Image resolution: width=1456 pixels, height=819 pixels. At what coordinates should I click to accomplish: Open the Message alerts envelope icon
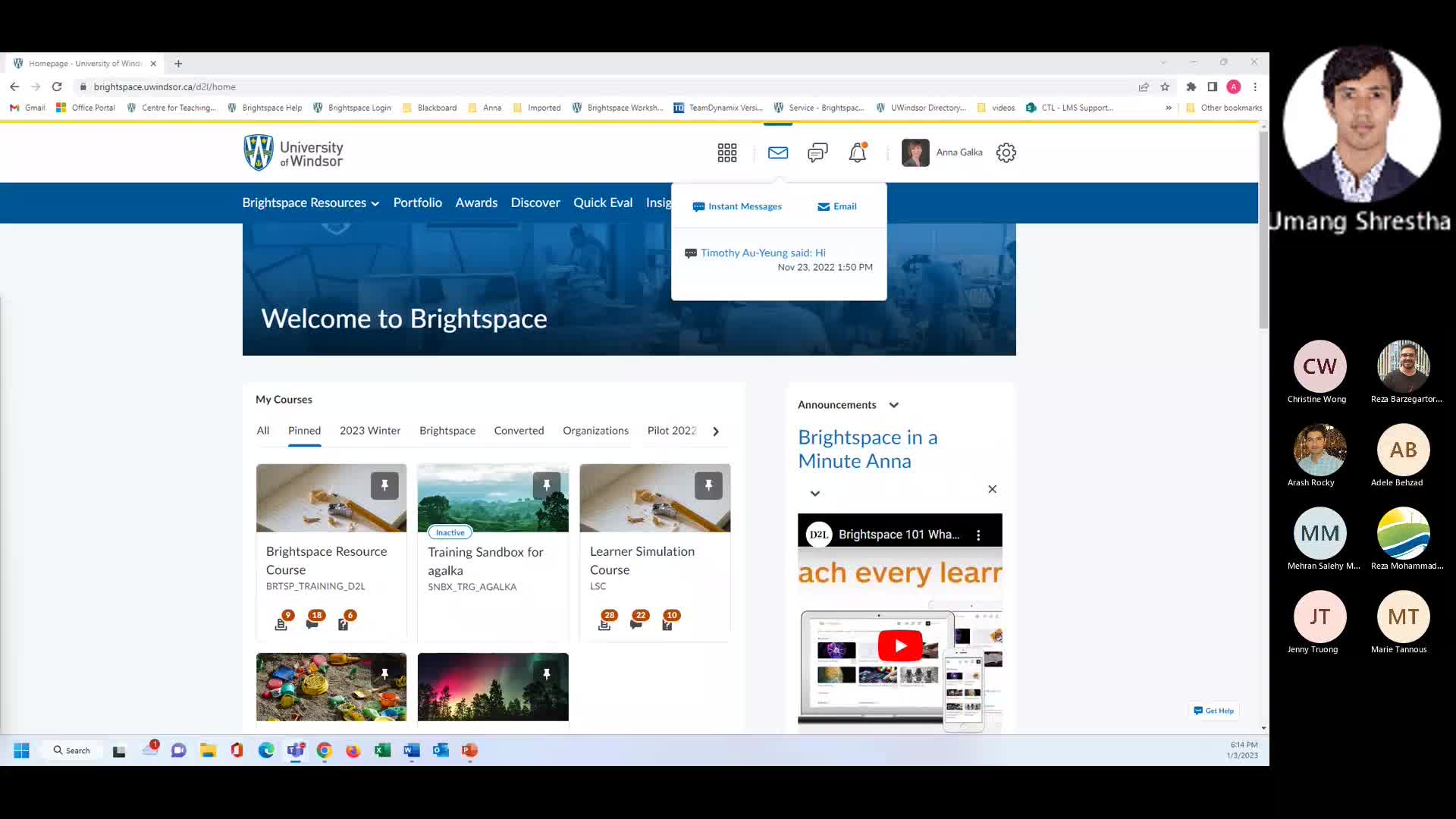pos(777,152)
